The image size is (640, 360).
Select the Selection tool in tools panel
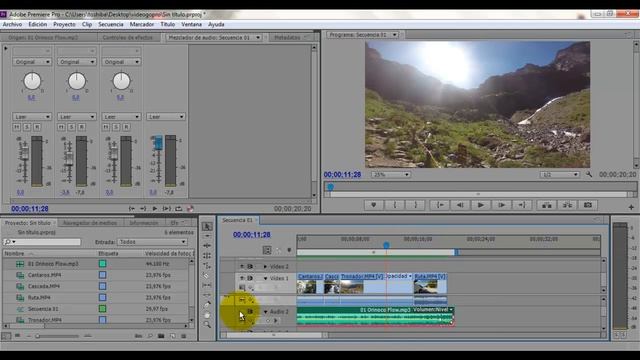(207, 226)
